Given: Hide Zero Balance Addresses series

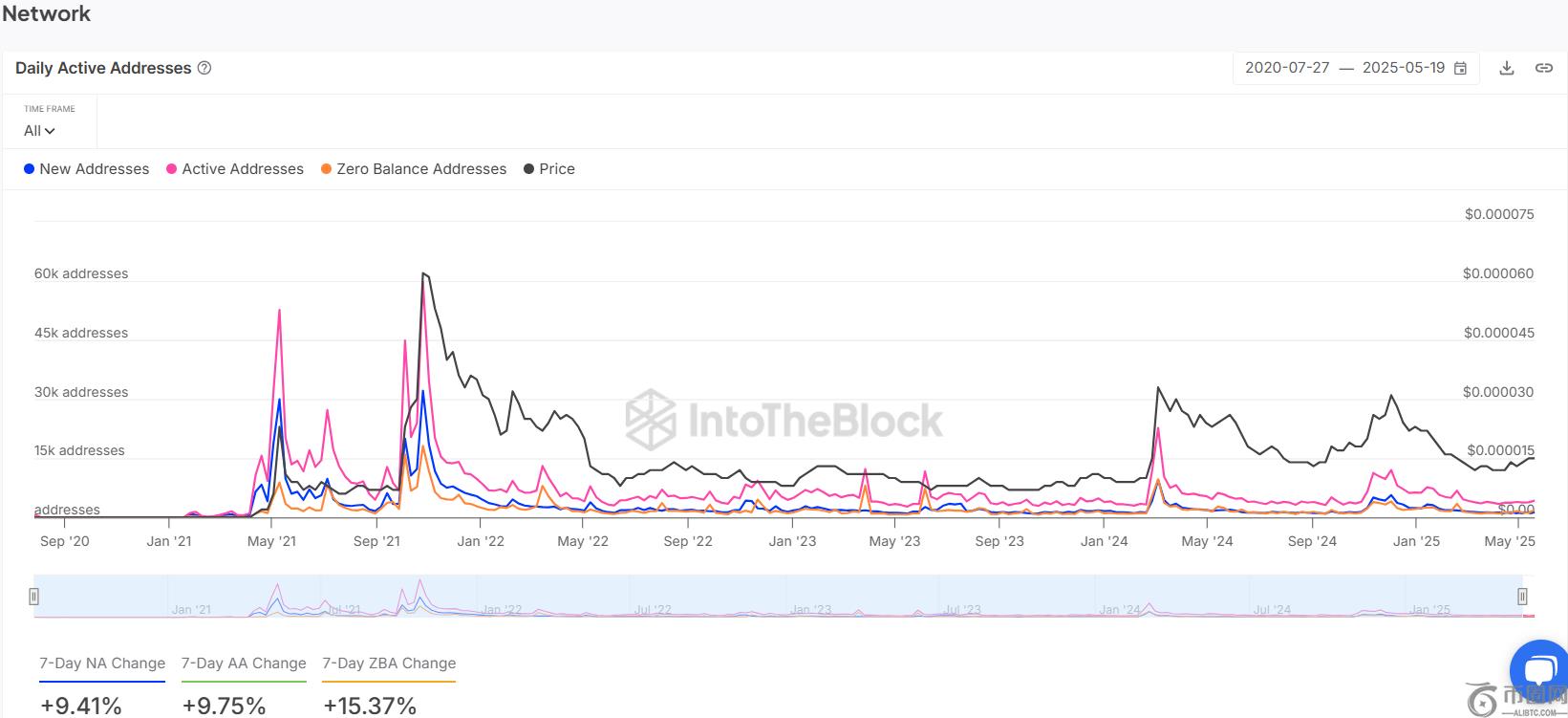Looking at the screenshot, I should 414,169.
